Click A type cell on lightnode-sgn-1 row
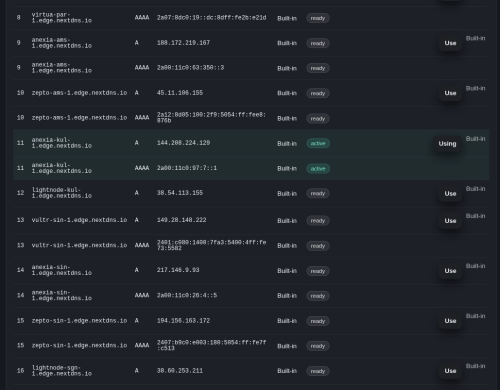Screen dimensions: 500x390 click(136, 371)
